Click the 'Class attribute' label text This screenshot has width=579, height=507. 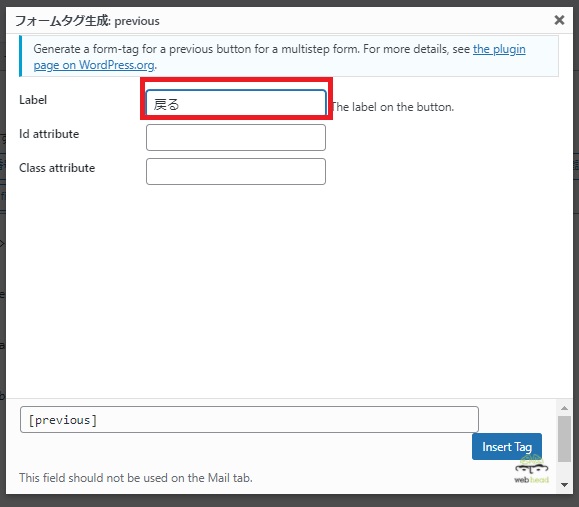pos(57,168)
